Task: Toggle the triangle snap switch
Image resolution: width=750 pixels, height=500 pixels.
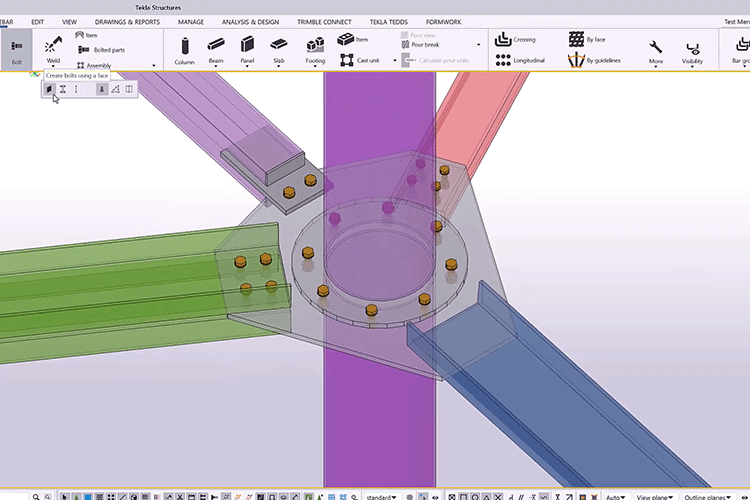Action: pos(486,497)
